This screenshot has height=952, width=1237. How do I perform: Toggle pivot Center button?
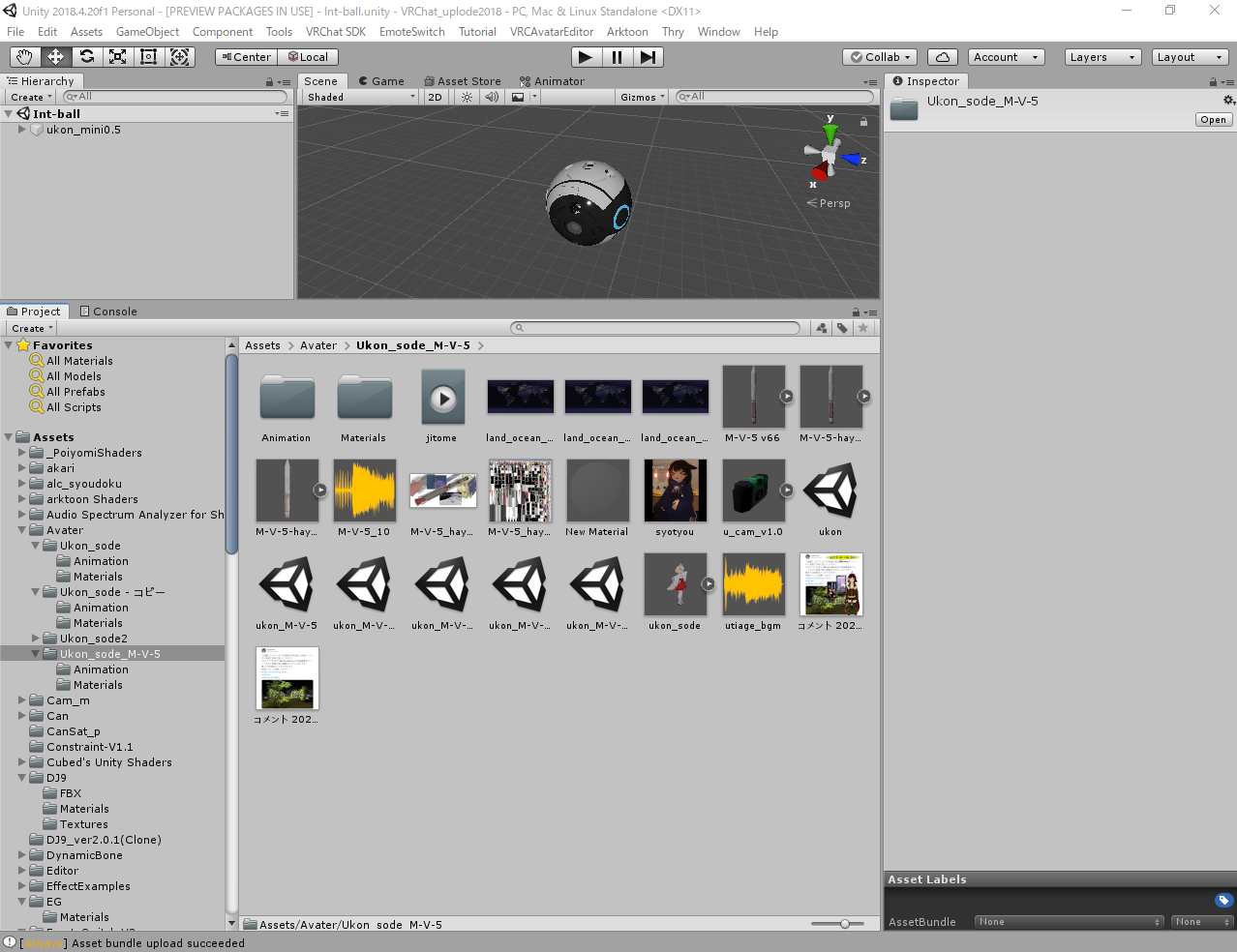[246, 57]
